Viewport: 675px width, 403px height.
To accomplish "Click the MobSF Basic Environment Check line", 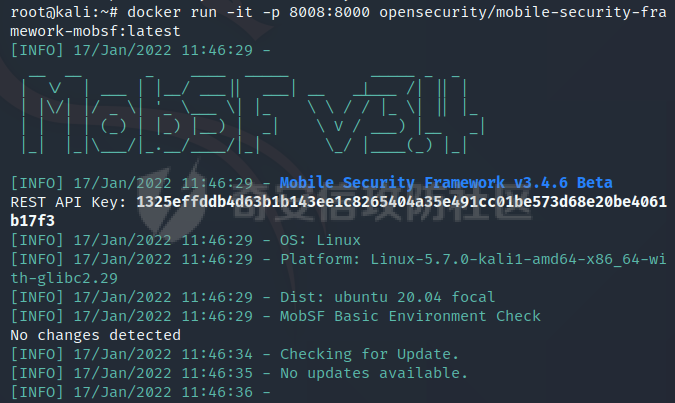I will [276, 316].
